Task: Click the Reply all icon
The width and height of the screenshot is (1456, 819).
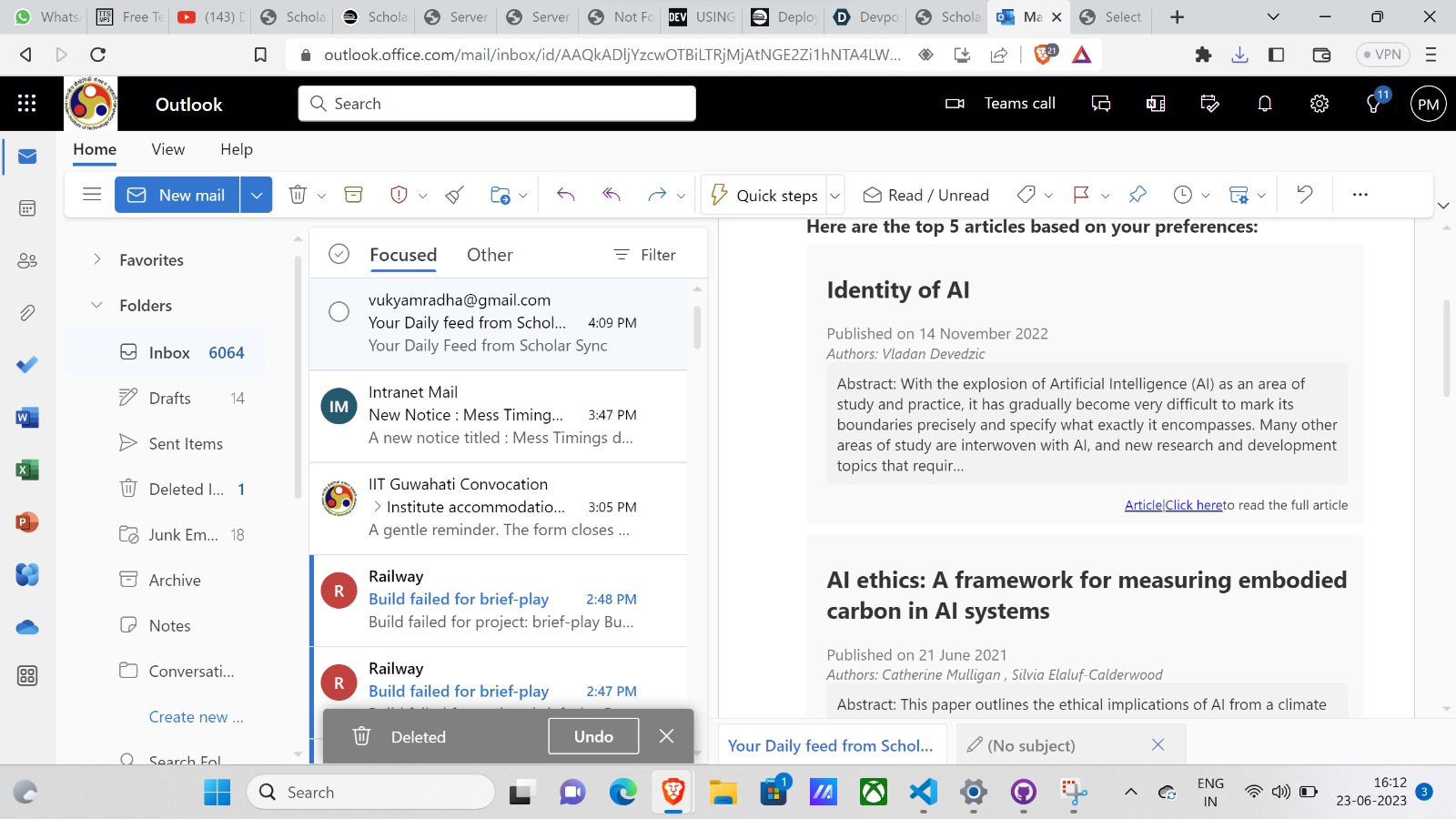Action: (x=612, y=195)
